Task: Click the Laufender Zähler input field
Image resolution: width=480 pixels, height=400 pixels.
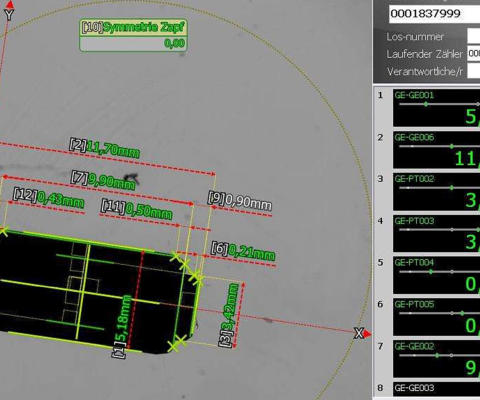Action: pos(474,53)
